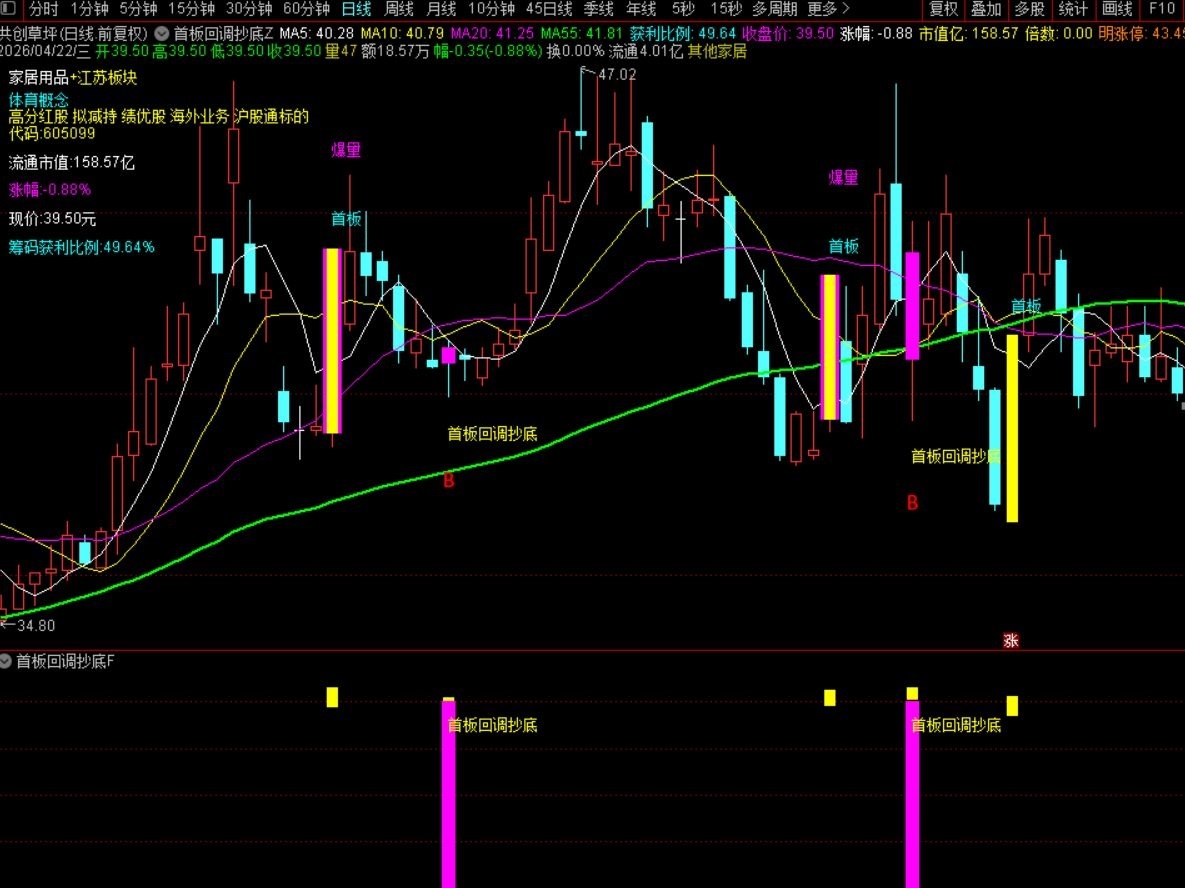Open the 多周期 multi-period view

pyautogui.click(x=775, y=9)
